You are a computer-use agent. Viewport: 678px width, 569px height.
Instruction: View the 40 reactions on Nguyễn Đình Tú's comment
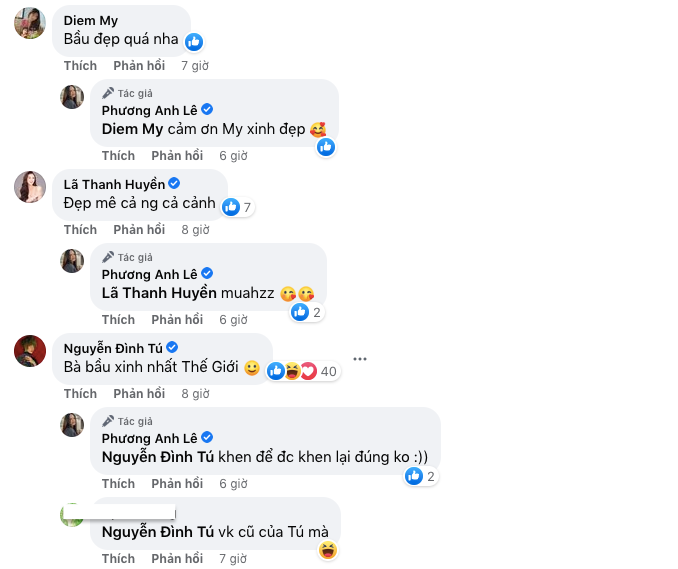click(304, 371)
